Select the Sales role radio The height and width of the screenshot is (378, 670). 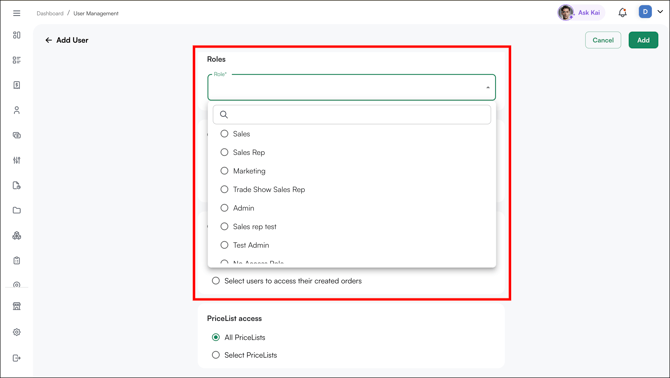224,134
